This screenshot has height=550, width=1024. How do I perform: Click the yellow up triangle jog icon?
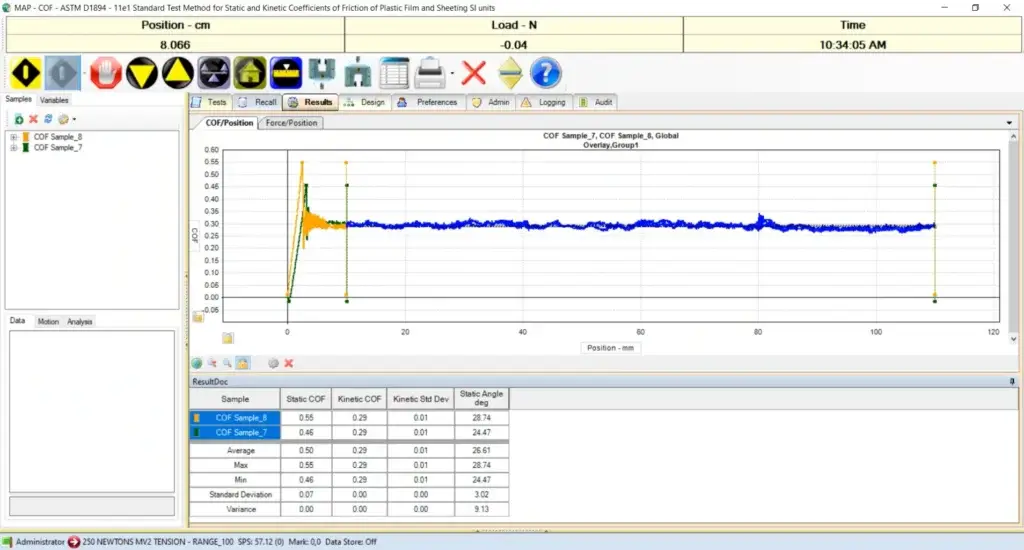pos(178,73)
